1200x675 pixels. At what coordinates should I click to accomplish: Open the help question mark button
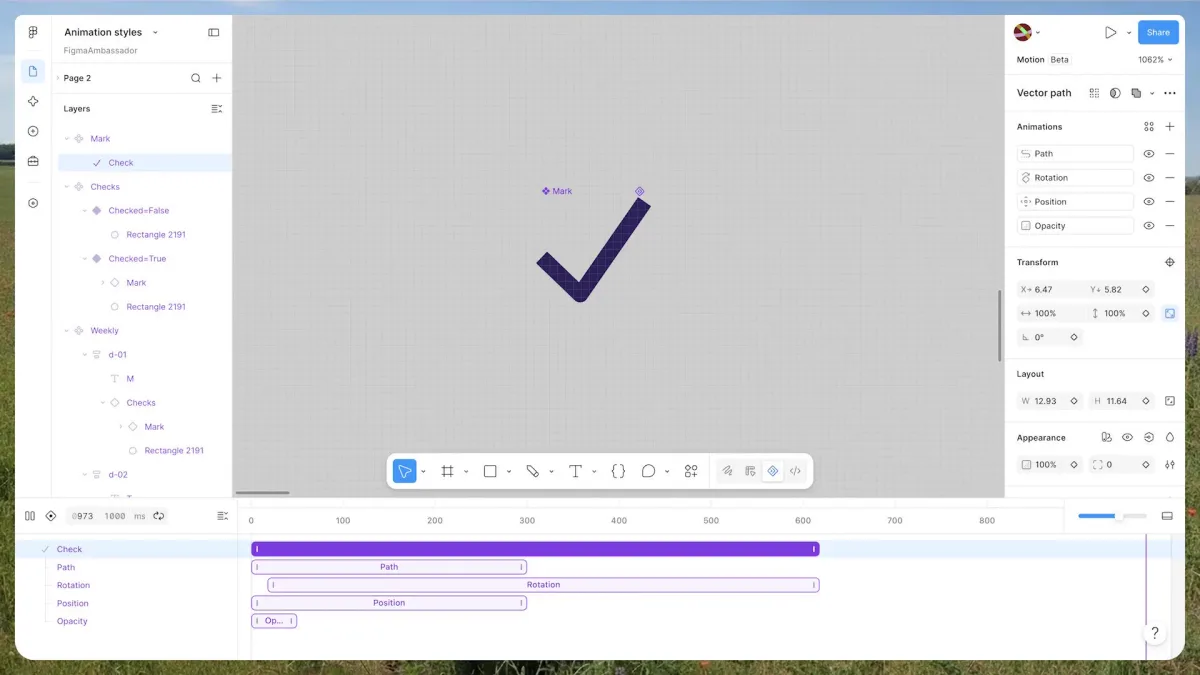[1155, 633]
